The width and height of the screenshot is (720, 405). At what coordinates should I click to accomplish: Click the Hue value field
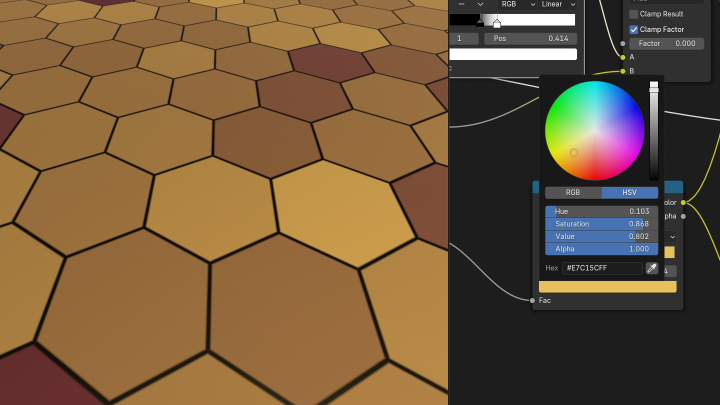601,211
